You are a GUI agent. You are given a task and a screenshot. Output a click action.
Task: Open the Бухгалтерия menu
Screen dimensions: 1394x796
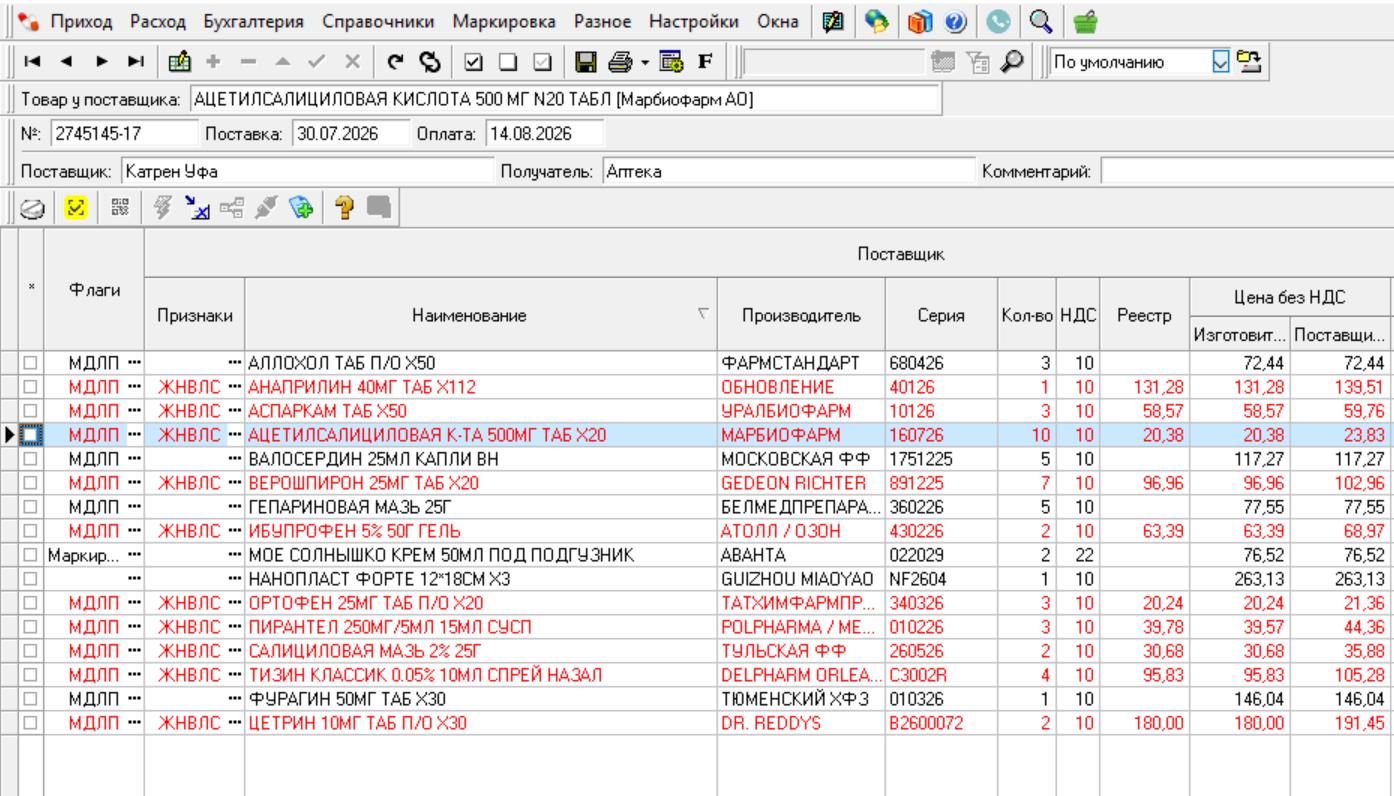pyautogui.click(x=254, y=21)
